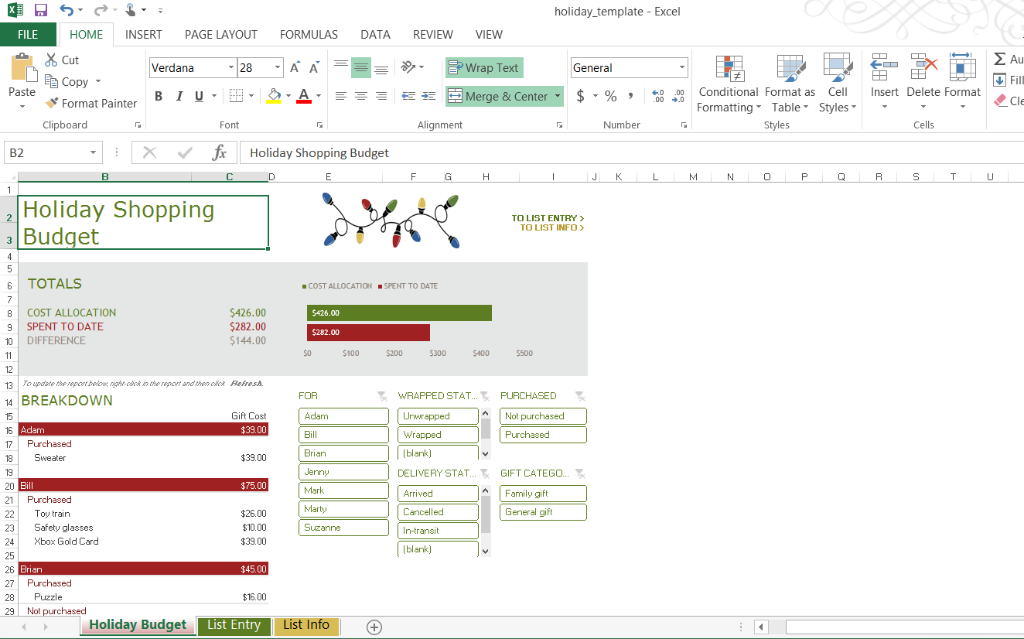Open the List Info sheet tab
1024x639 pixels.
tap(306, 625)
